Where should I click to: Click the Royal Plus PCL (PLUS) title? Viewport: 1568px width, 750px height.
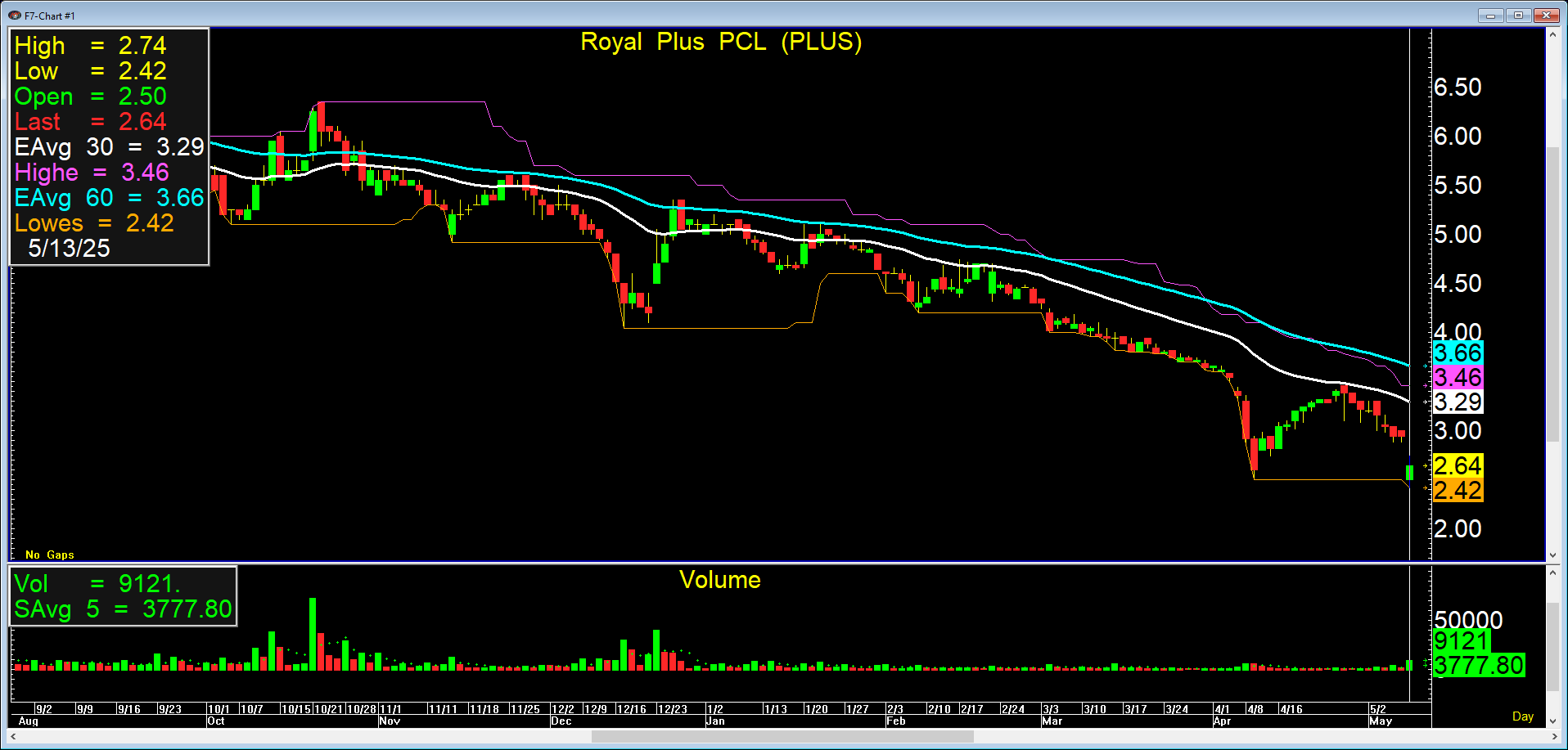click(721, 42)
